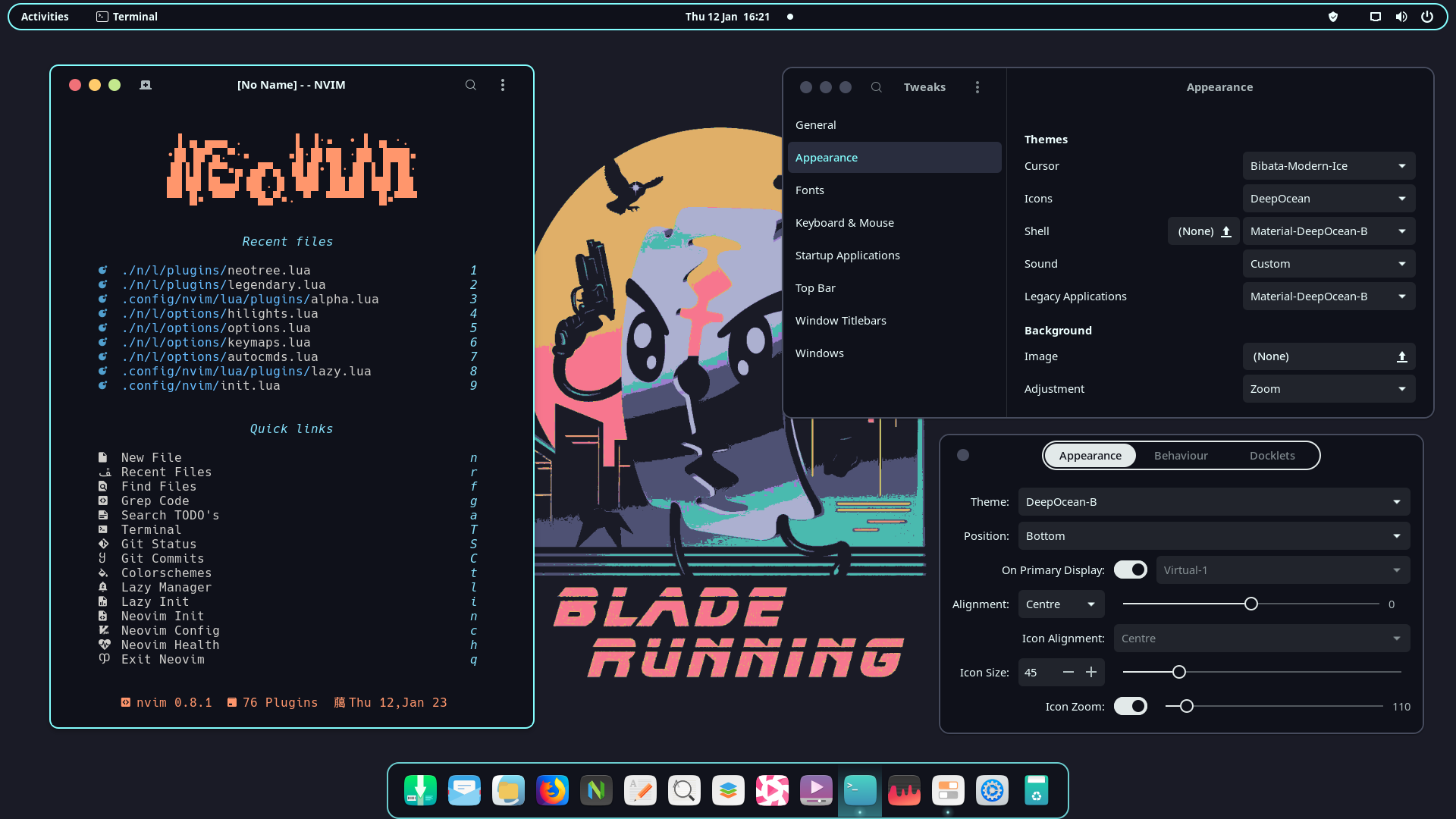The width and height of the screenshot is (1456, 819).
Task: Open the Tweaks window three-dot menu
Action: point(977,87)
